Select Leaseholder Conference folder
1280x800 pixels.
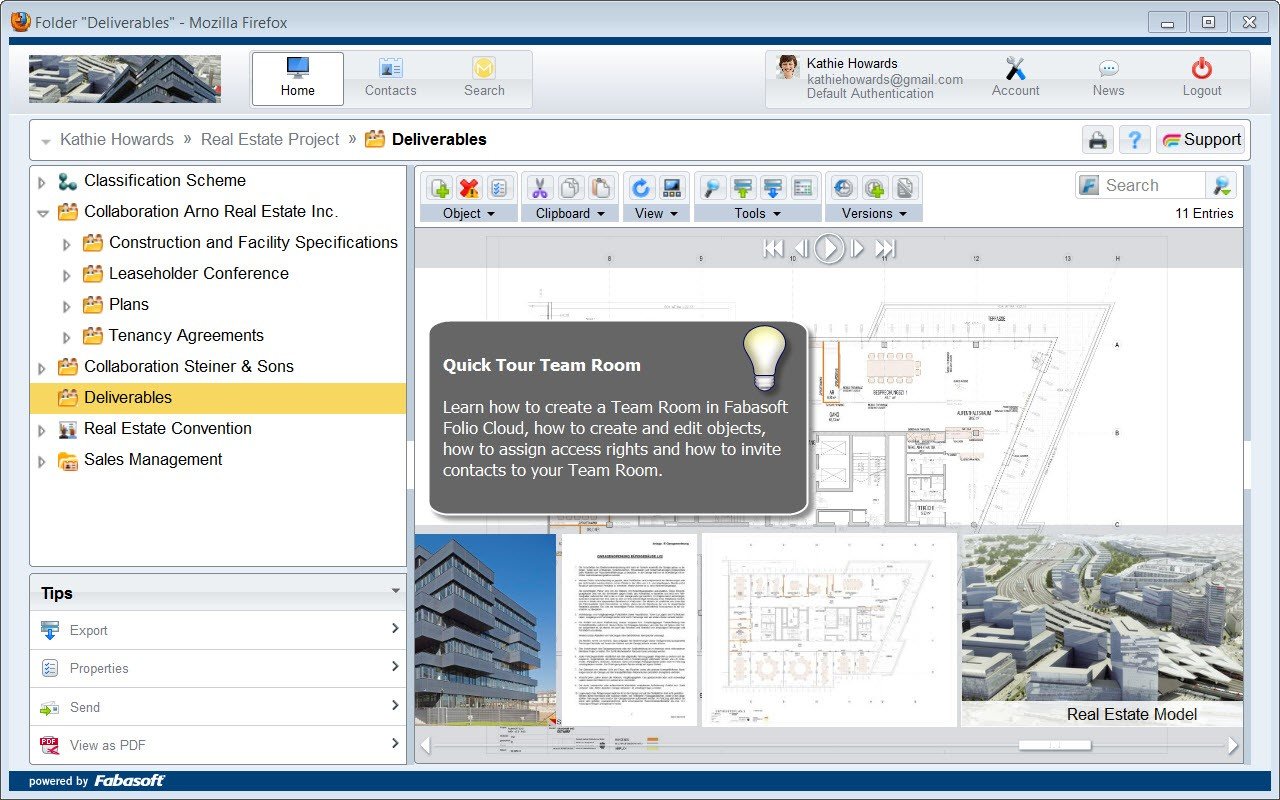pos(199,274)
